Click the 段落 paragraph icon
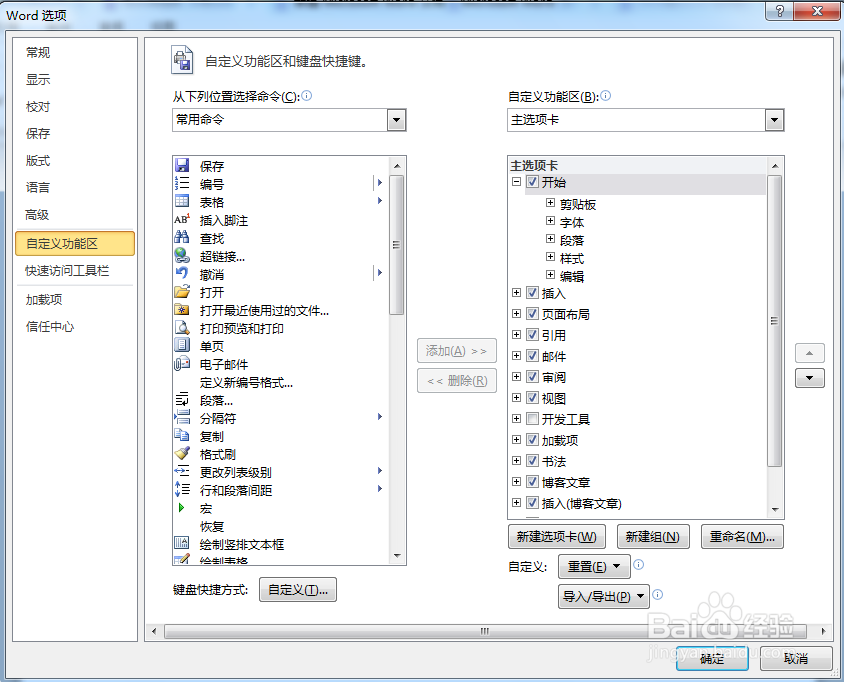The image size is (844, 682). 182,399
